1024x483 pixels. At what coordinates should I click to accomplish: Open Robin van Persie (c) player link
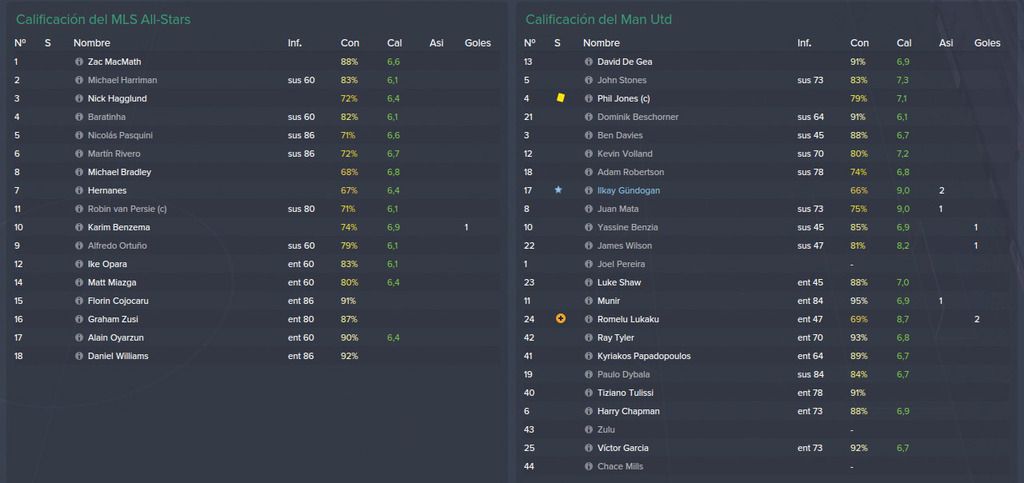pos(127,210)
